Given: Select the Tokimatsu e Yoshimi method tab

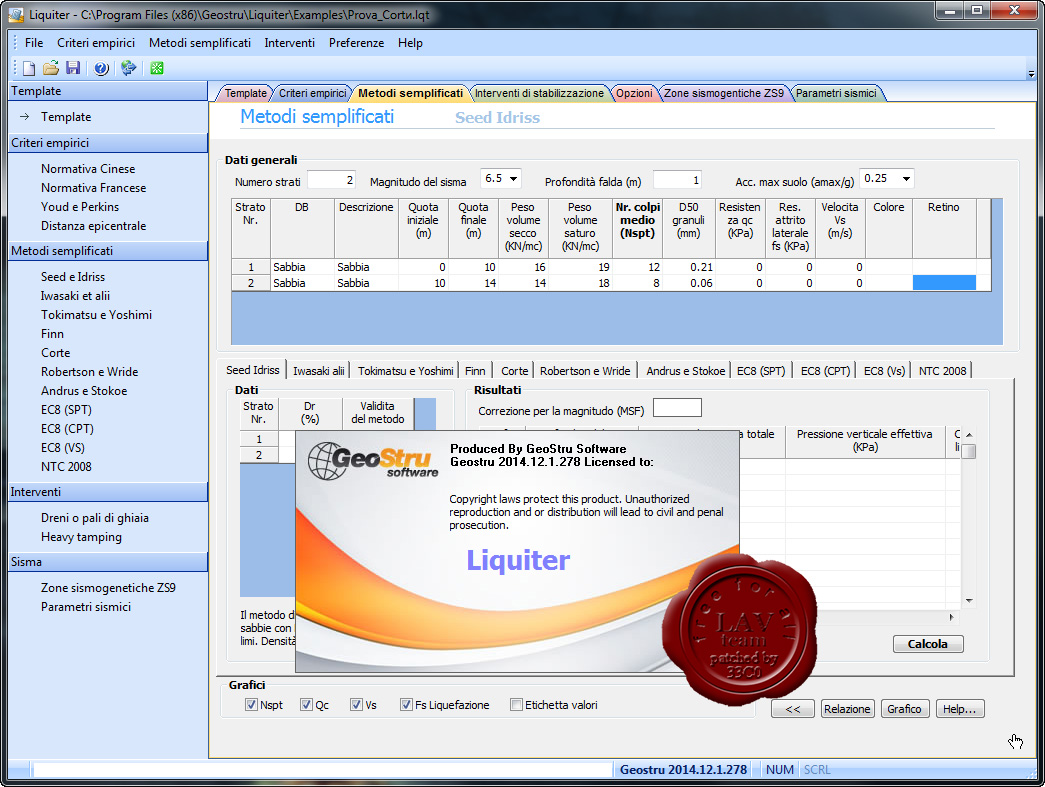Looking at the screenshot, I should click(405, 371).
